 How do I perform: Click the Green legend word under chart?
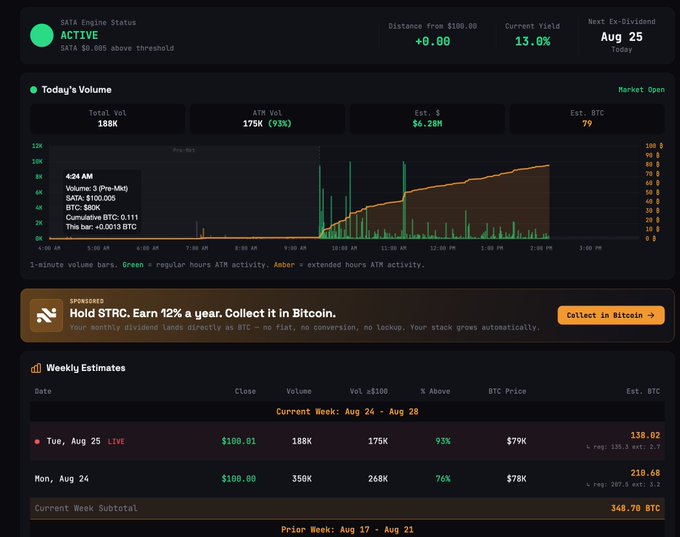point(133,265)
